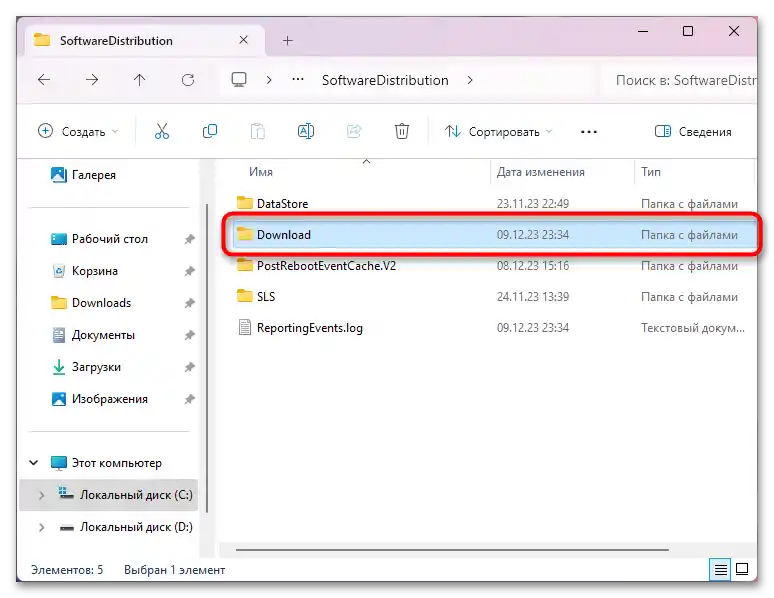Viewport: 774px width, 598px height.
Task: Close the SoftwareDistribution tab
Action: [243, 40]
